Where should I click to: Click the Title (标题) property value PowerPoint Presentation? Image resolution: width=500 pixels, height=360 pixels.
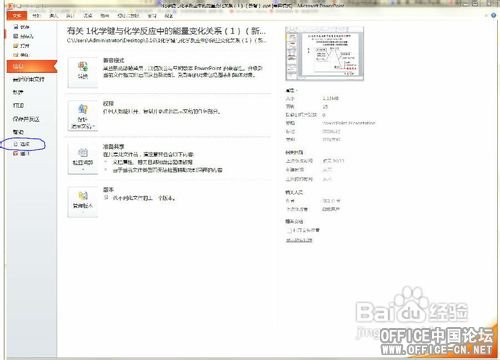coord(349,123)
